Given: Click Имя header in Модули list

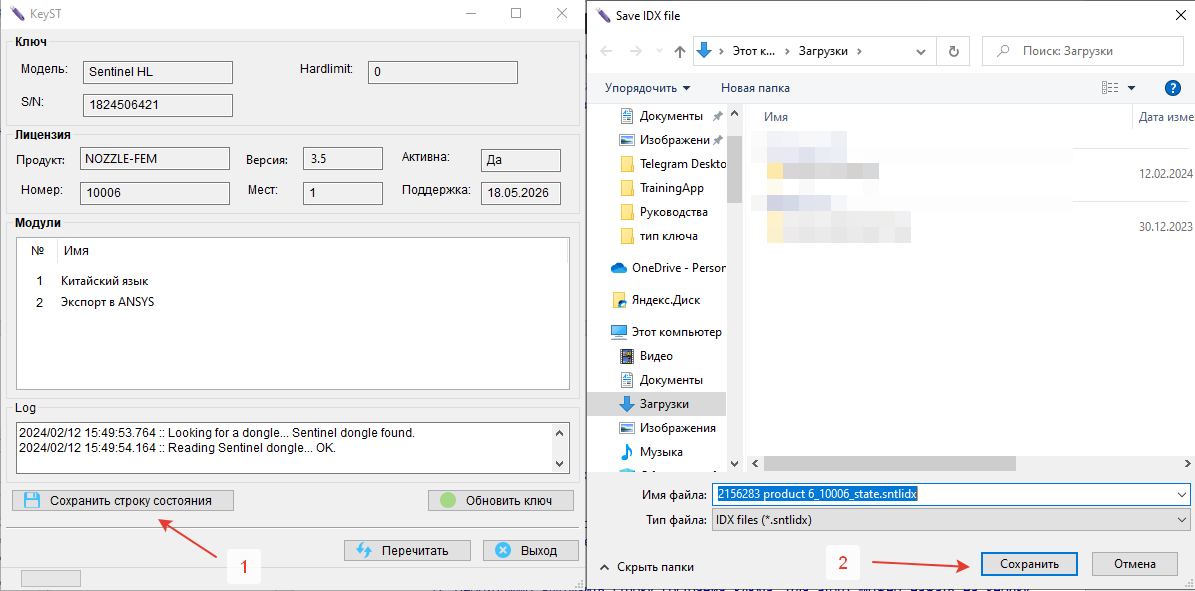Looking at the screenshot, I should coord(75,250).
